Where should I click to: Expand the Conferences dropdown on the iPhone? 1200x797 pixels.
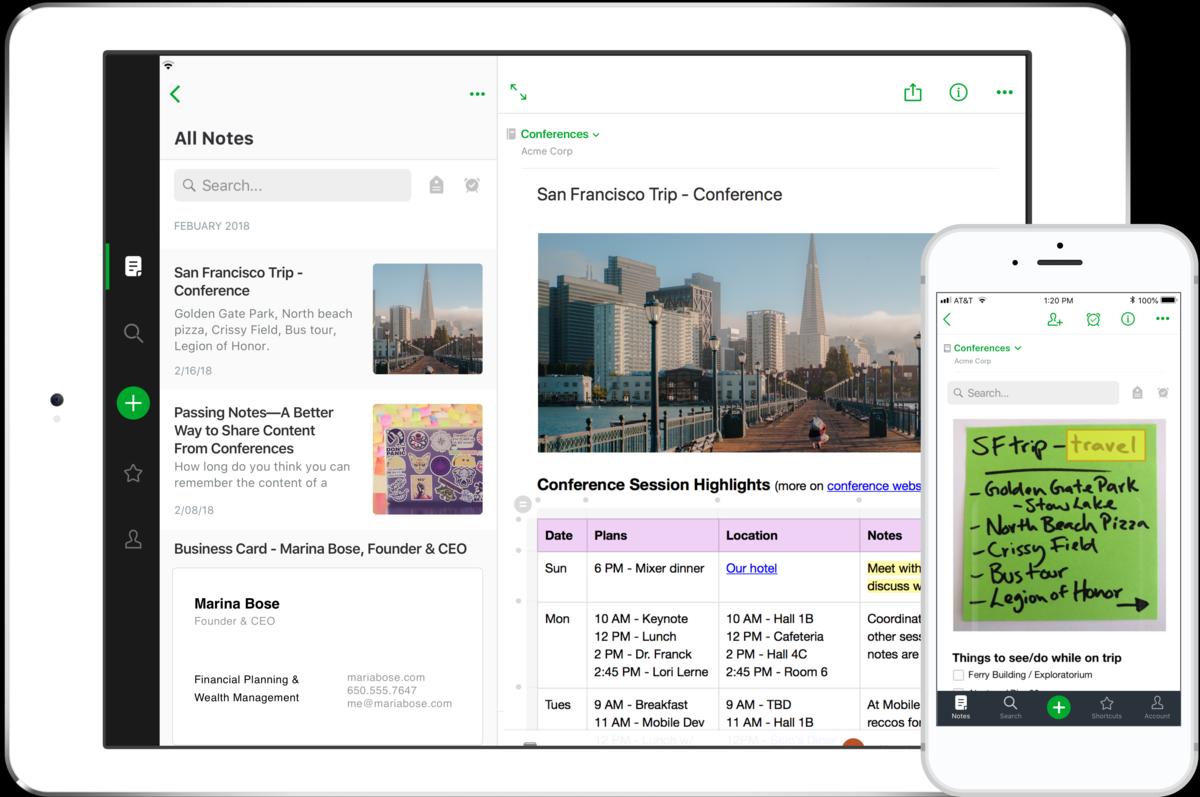(987, 348)
